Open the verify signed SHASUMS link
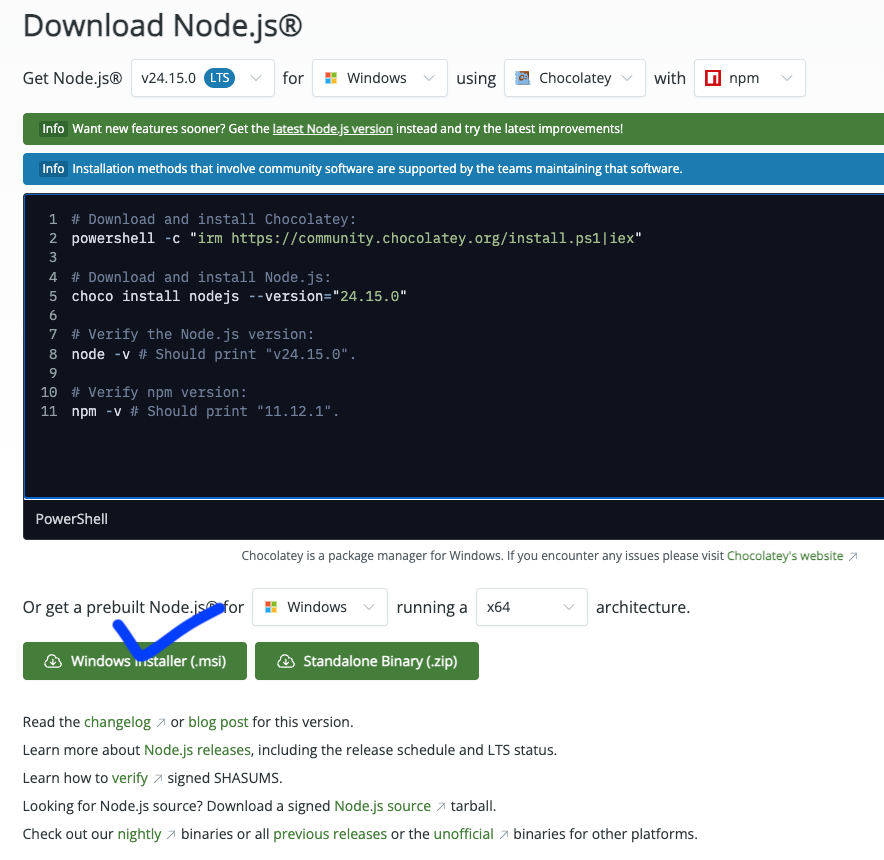Image resolution: width=884 pixels, height=860 pixels. coord(130,778)
